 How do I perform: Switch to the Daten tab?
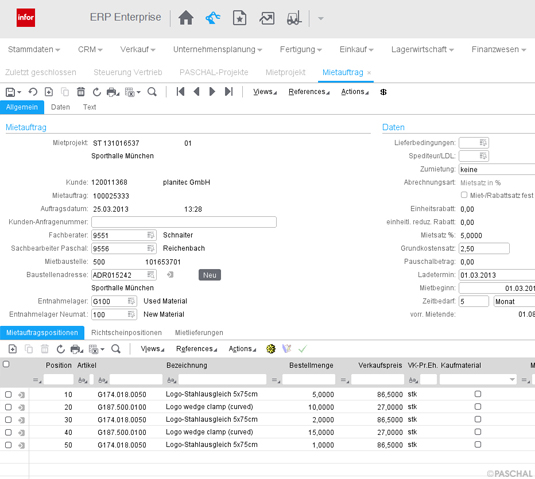click(x=60, y=107)
